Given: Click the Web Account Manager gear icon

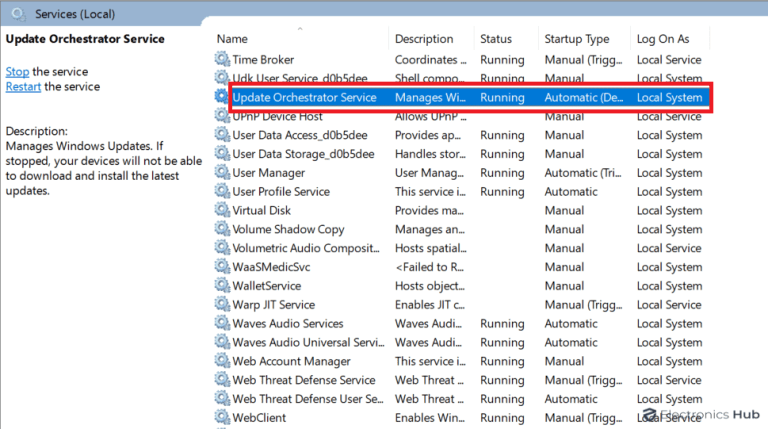Looking at the screenshot, I should tap(222, 361).
